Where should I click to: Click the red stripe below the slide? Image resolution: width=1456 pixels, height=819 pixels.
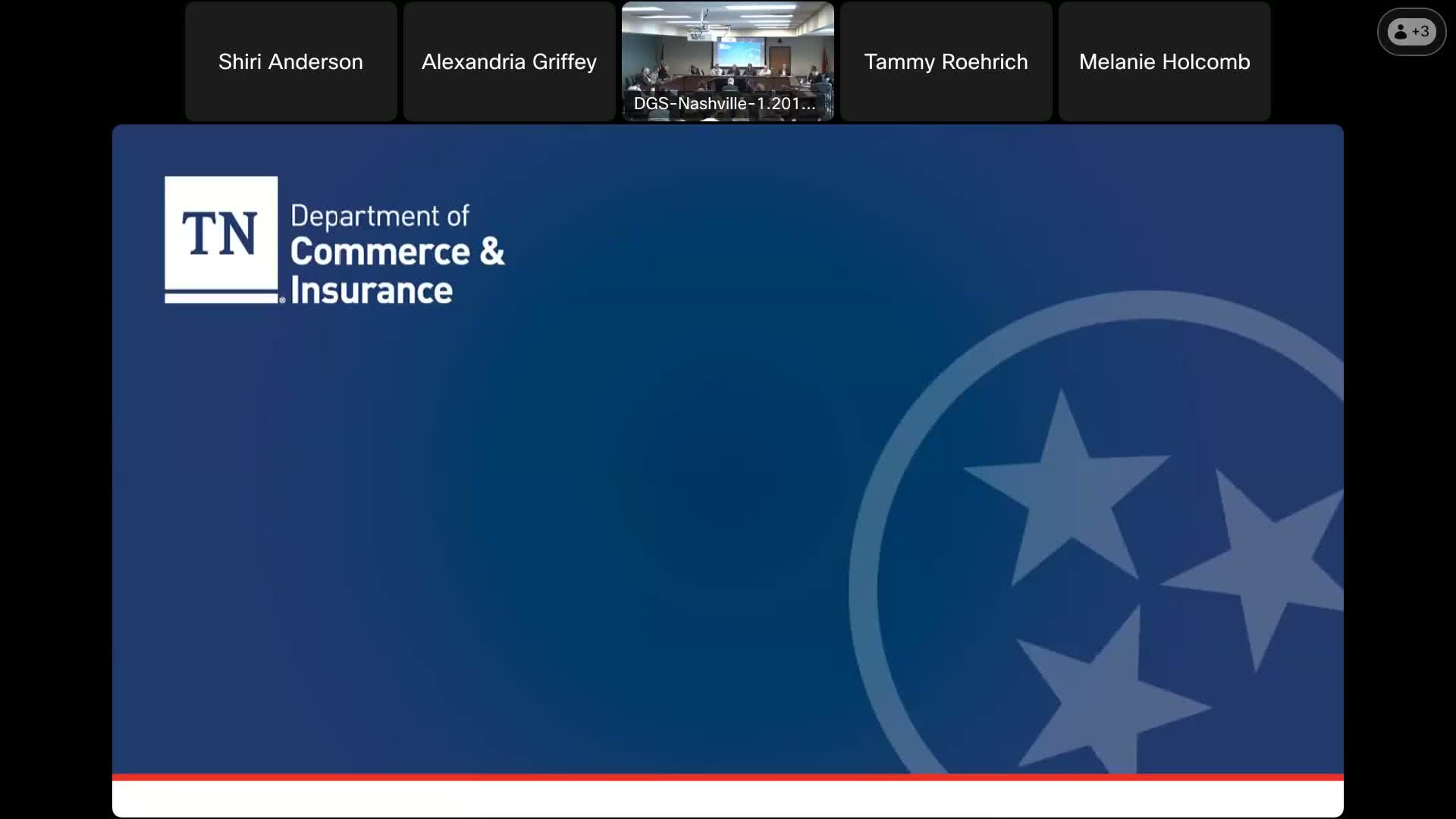[727, 777]
